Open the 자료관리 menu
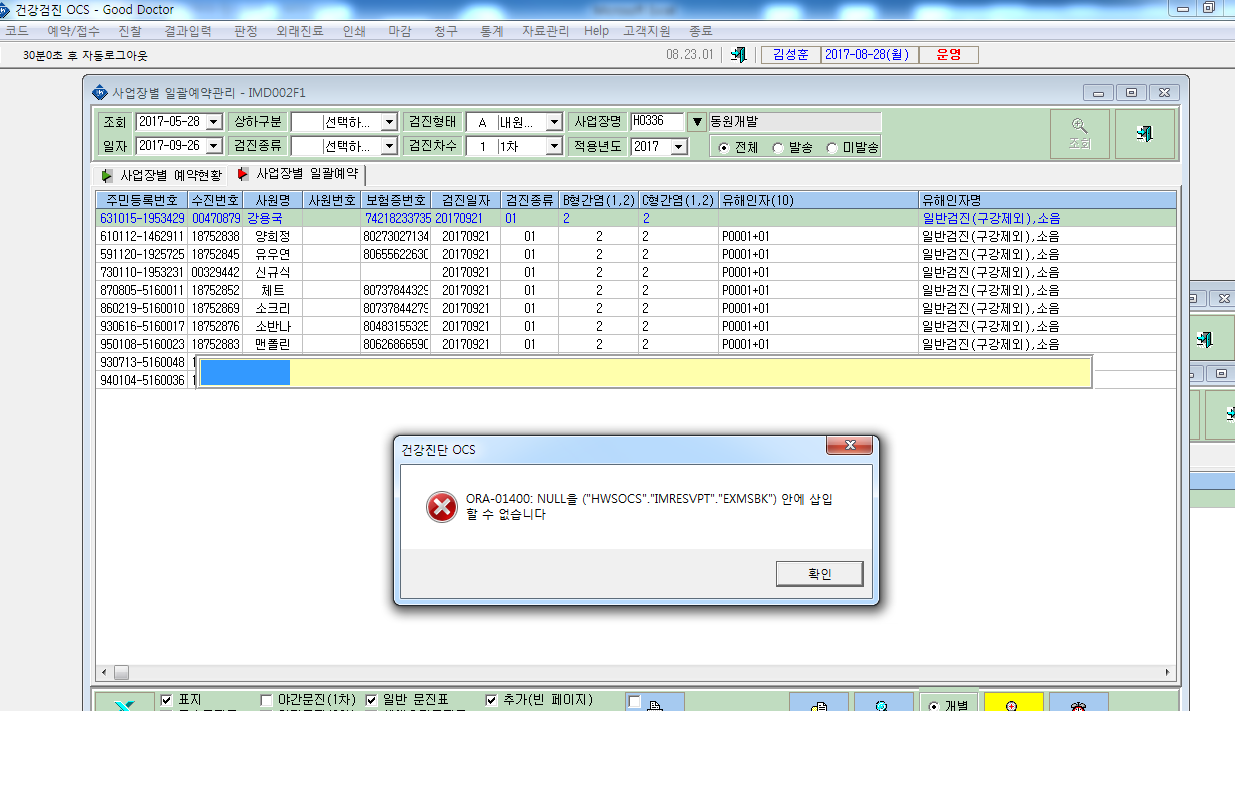1235x811 pixels. pos(545,31)
